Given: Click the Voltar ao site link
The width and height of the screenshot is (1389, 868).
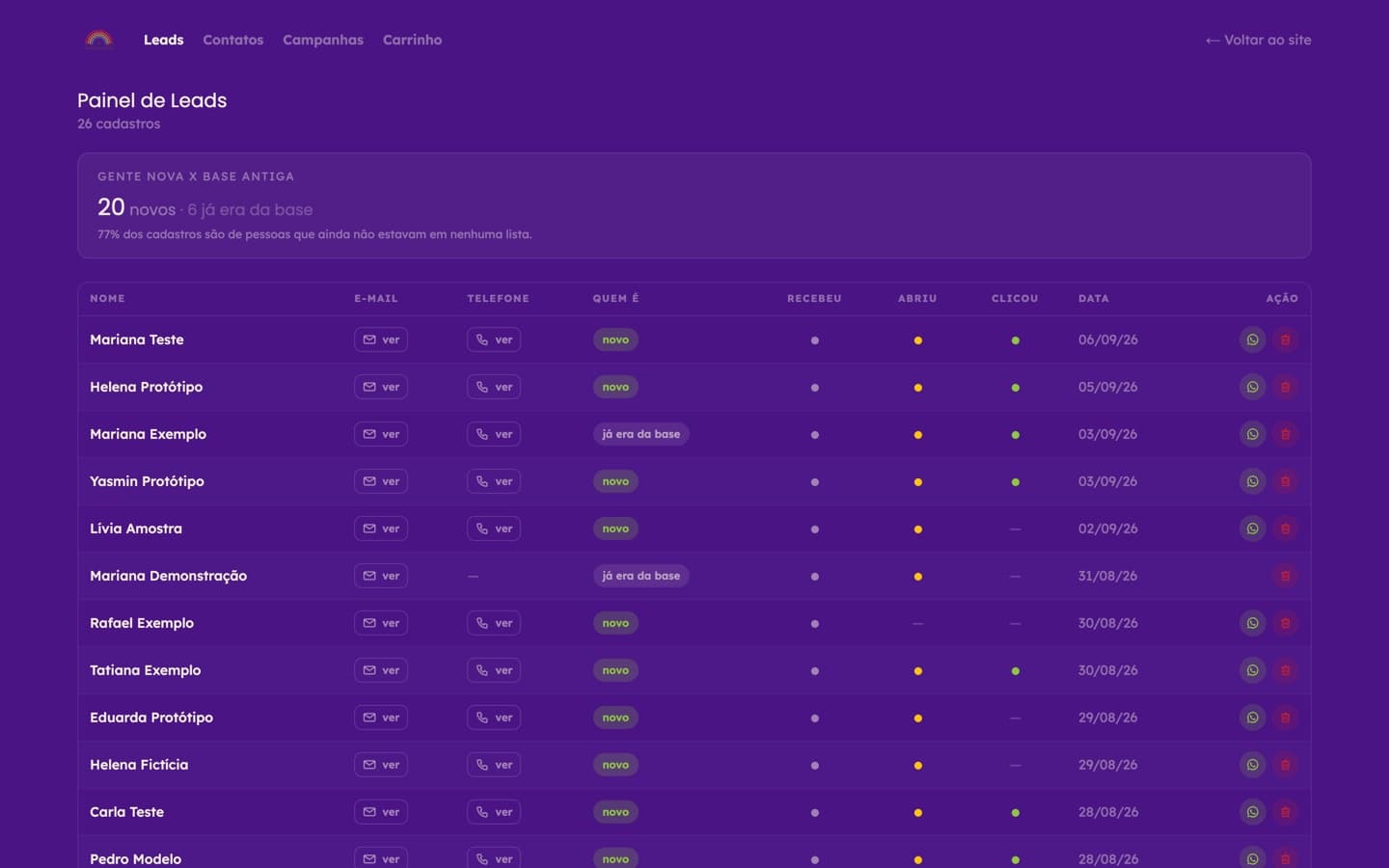Looking at the screenshot, I should coord(1258,40).
